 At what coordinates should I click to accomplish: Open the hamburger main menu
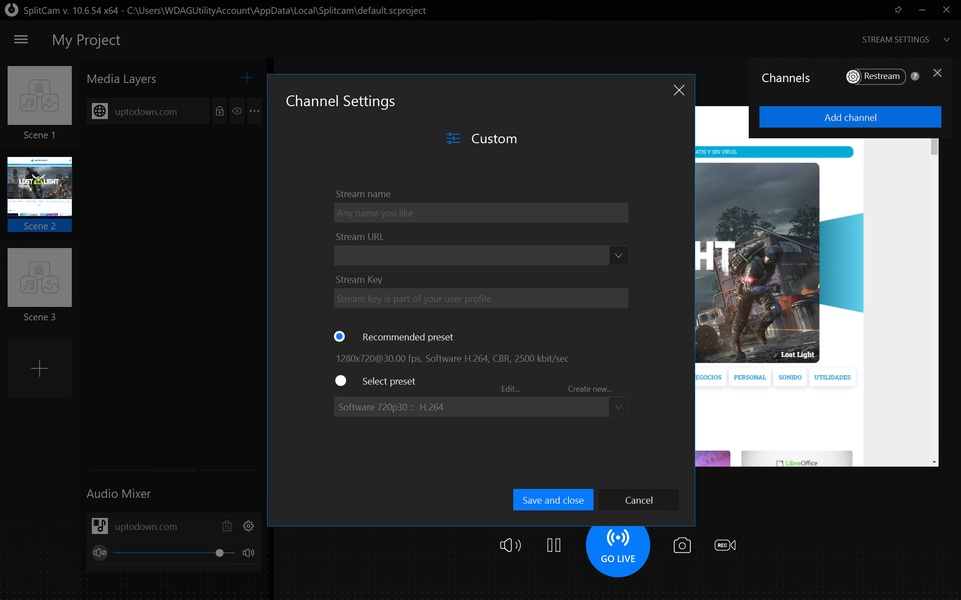pyautogui.click(x=21, y=40)
